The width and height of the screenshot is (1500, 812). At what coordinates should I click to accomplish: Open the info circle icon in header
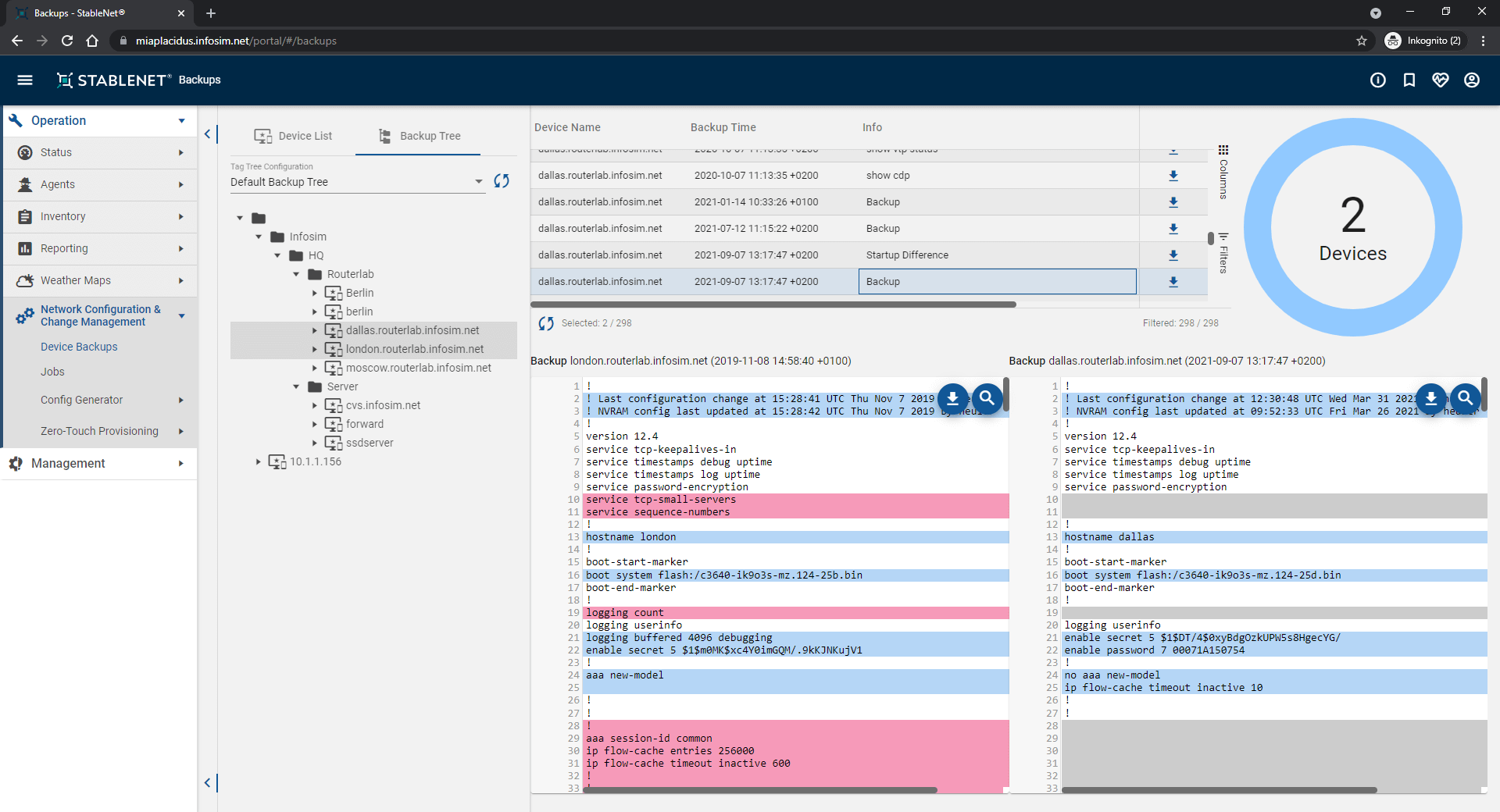(1378, 80)
